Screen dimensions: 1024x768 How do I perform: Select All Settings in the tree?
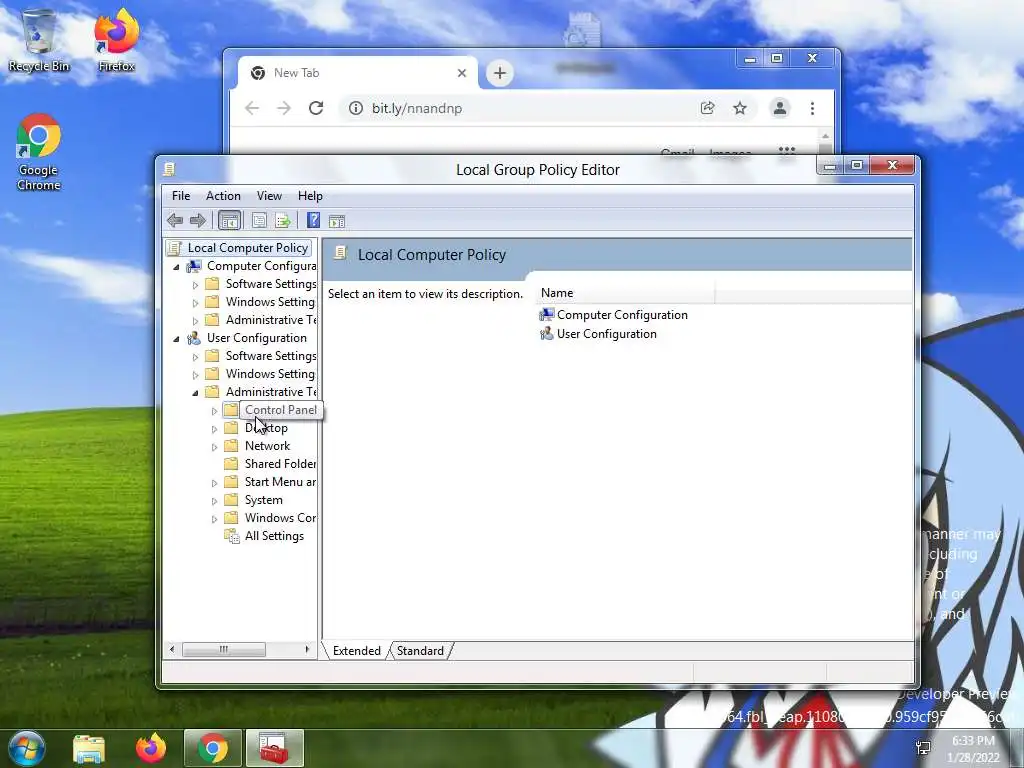click(x=264, y=536)
